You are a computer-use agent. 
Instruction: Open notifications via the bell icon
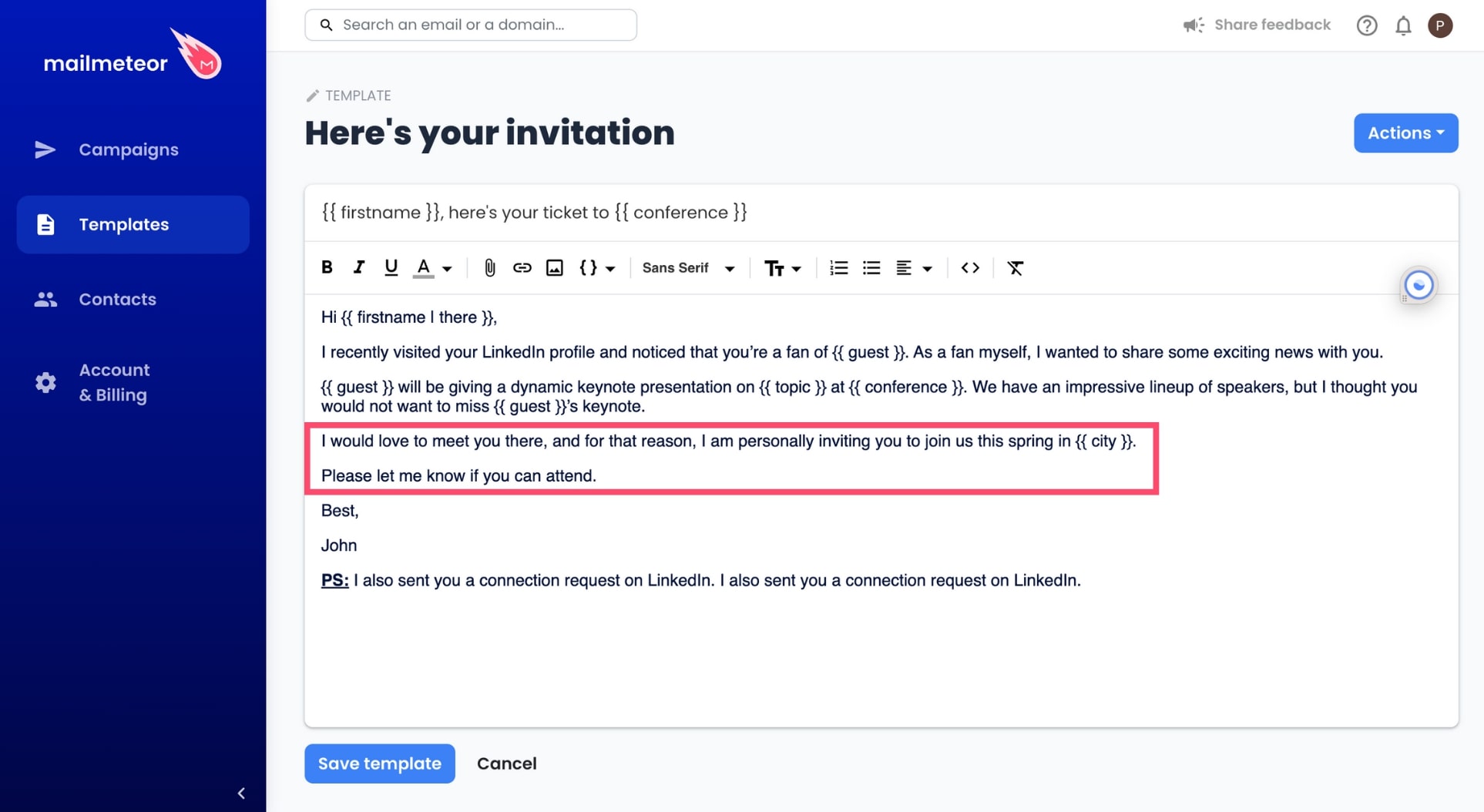pos(1403,25)
